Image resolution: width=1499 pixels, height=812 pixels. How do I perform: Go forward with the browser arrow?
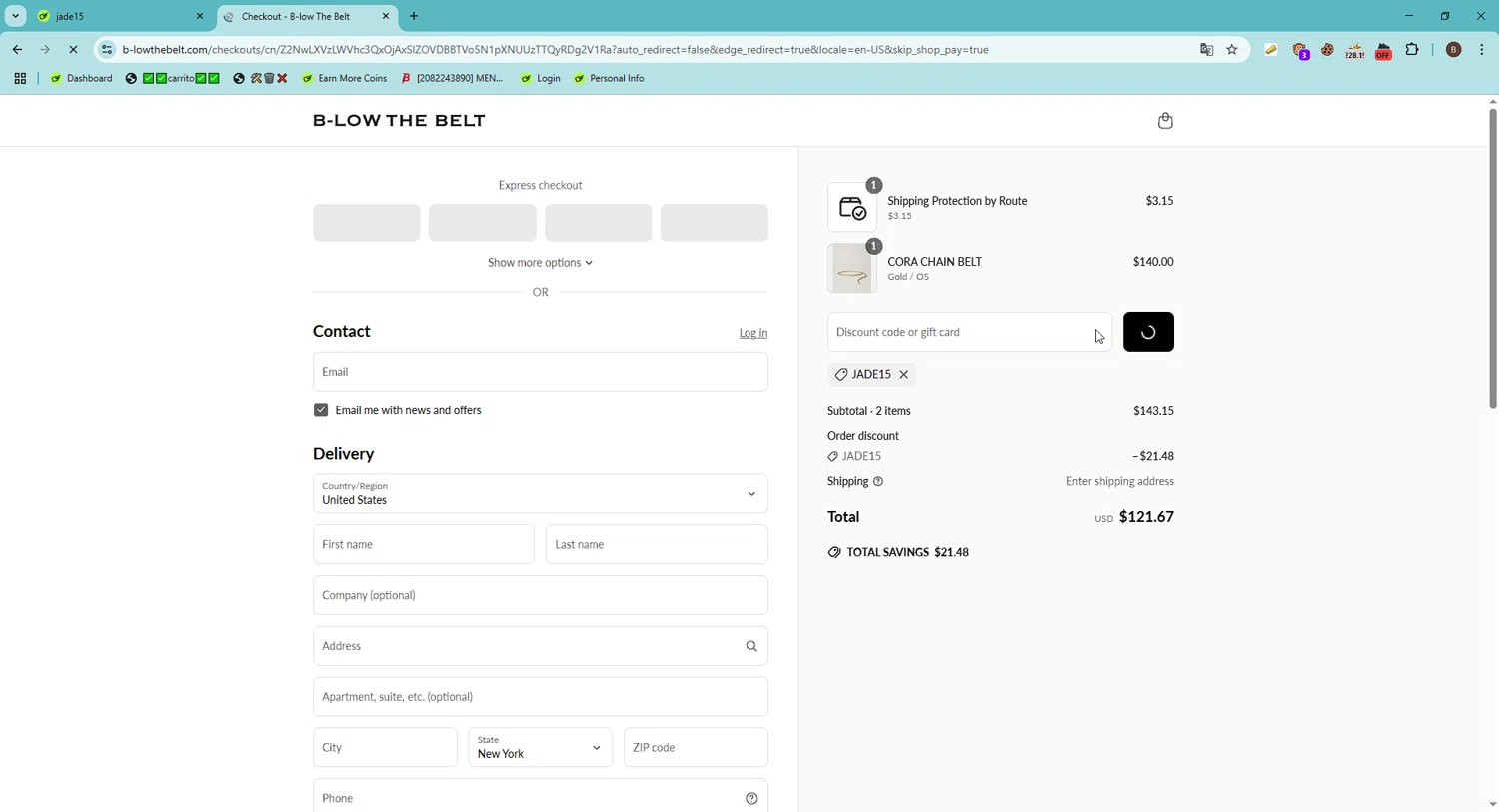45,50
